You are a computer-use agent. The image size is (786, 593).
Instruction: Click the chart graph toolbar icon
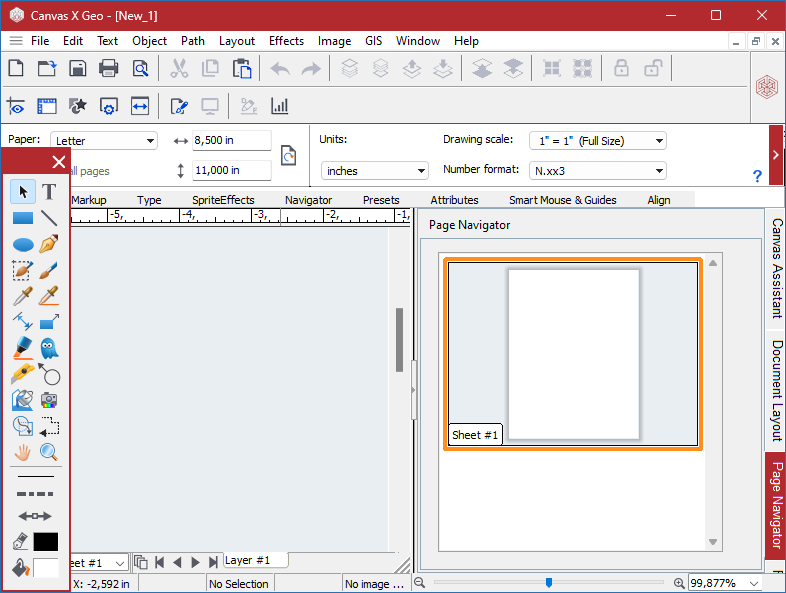click(x=279, y=106)
